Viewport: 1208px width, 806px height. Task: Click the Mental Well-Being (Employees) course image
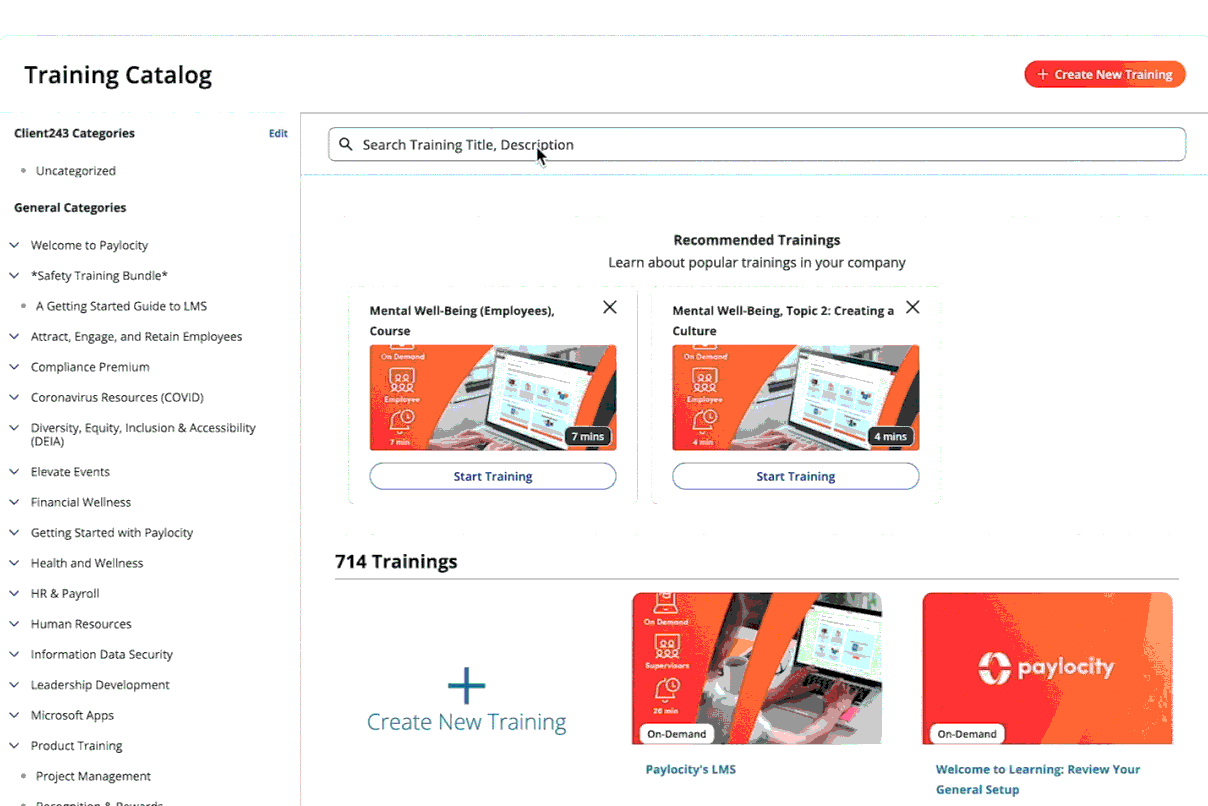(493, 398)
